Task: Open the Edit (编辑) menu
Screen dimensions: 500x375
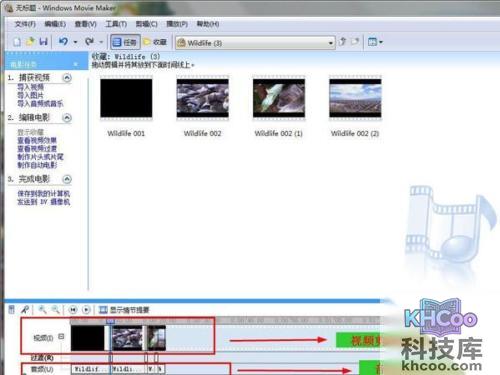Action: (x=55, y=24)
